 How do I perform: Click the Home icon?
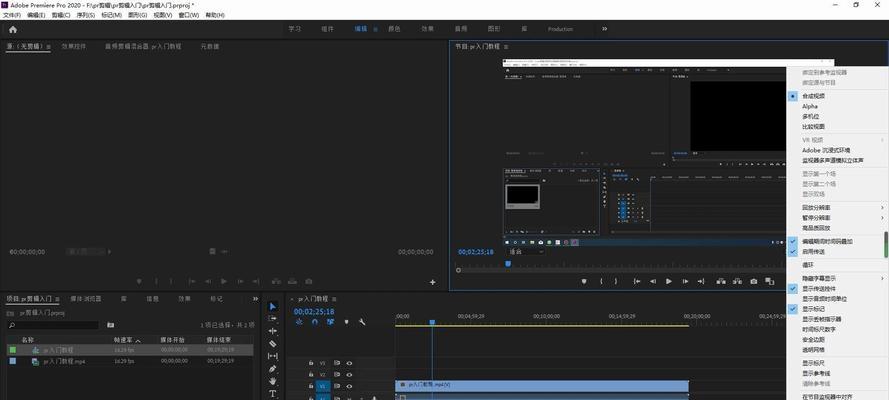(x=12, y=29)
